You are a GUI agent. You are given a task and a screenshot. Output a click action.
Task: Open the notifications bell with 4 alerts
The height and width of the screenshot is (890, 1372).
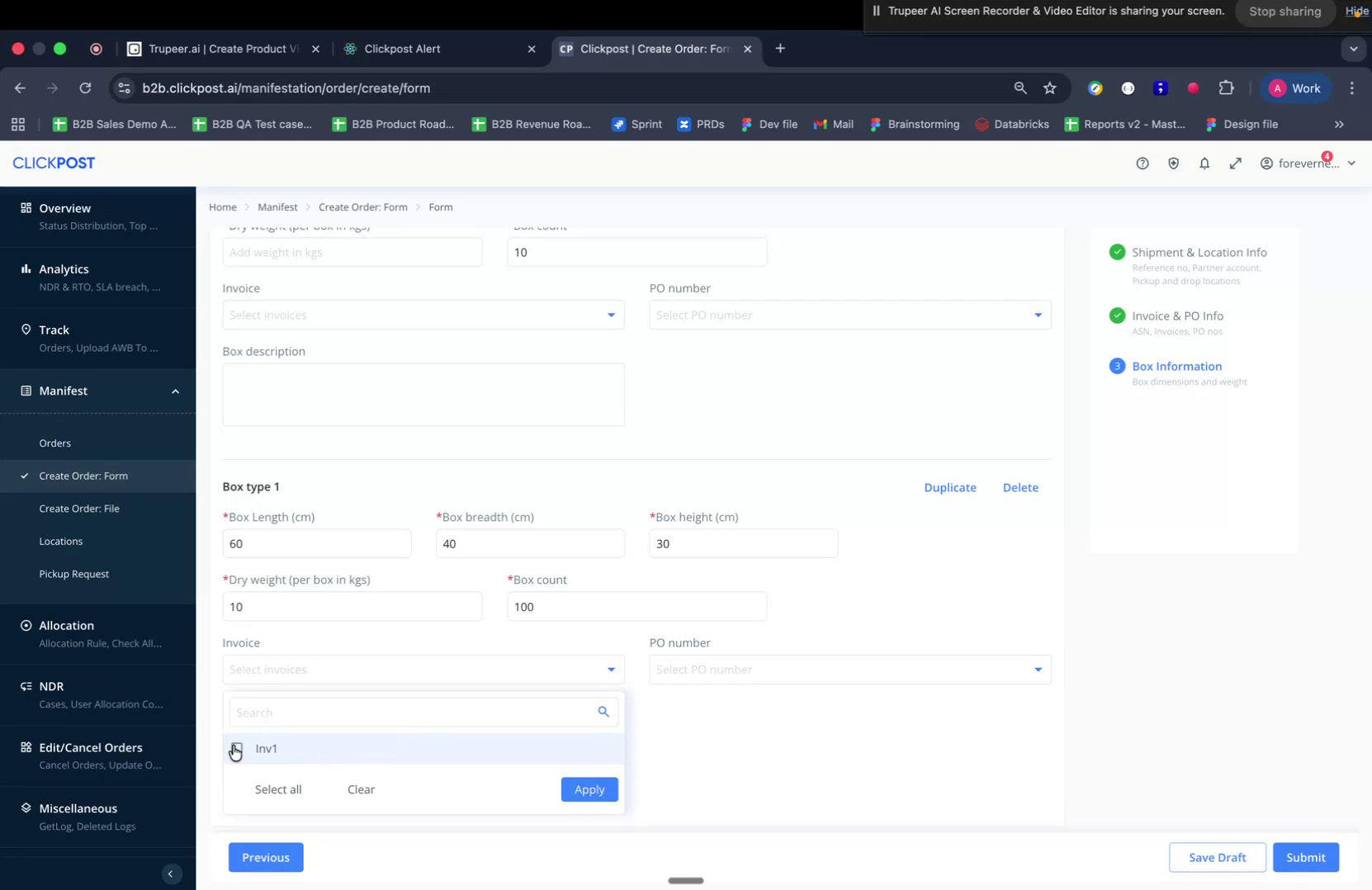point(1204,163)
